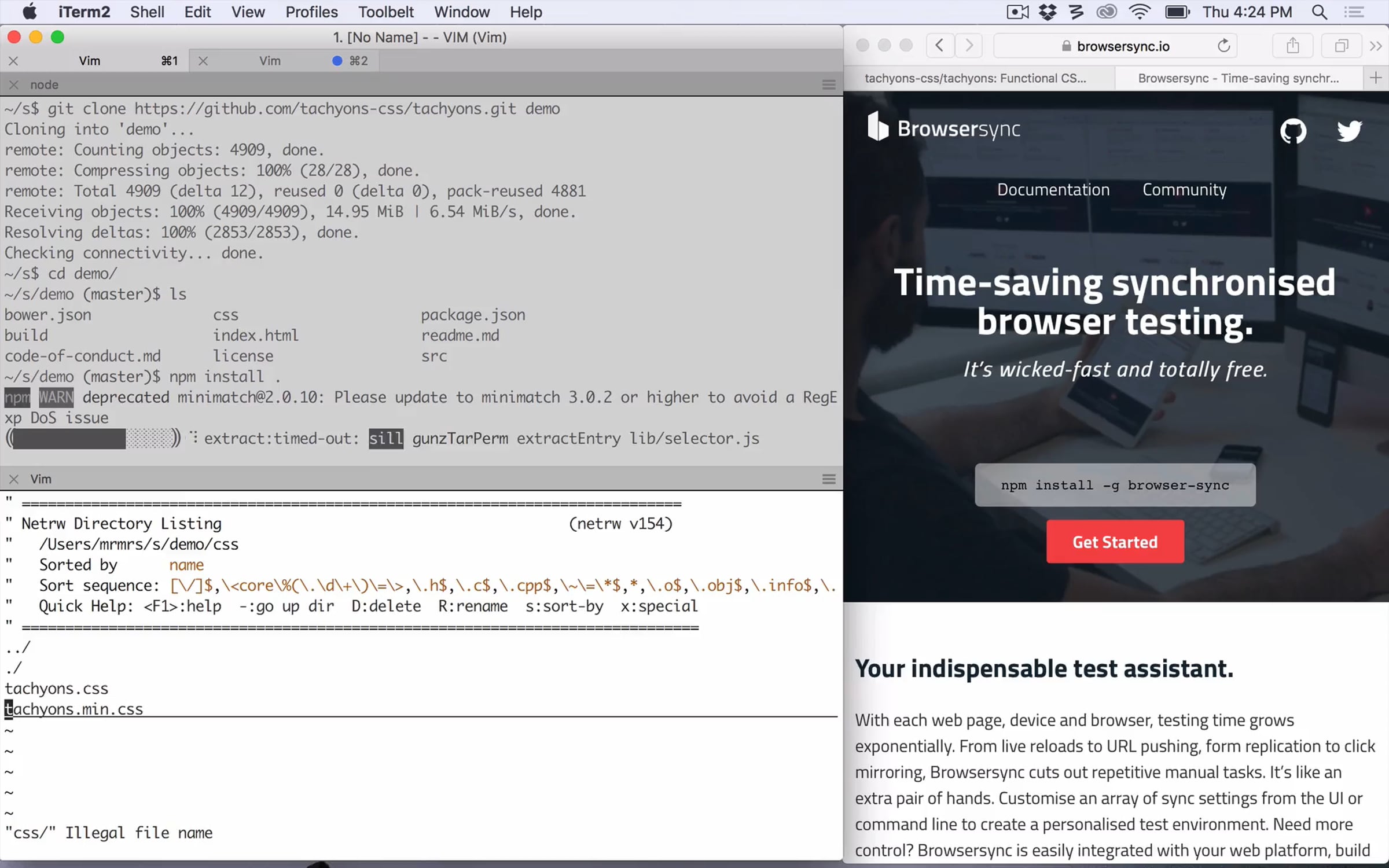The image size is (1389, 868).
Task: Open Browsersync Twitter page icon
Action: coord(1349,131)
